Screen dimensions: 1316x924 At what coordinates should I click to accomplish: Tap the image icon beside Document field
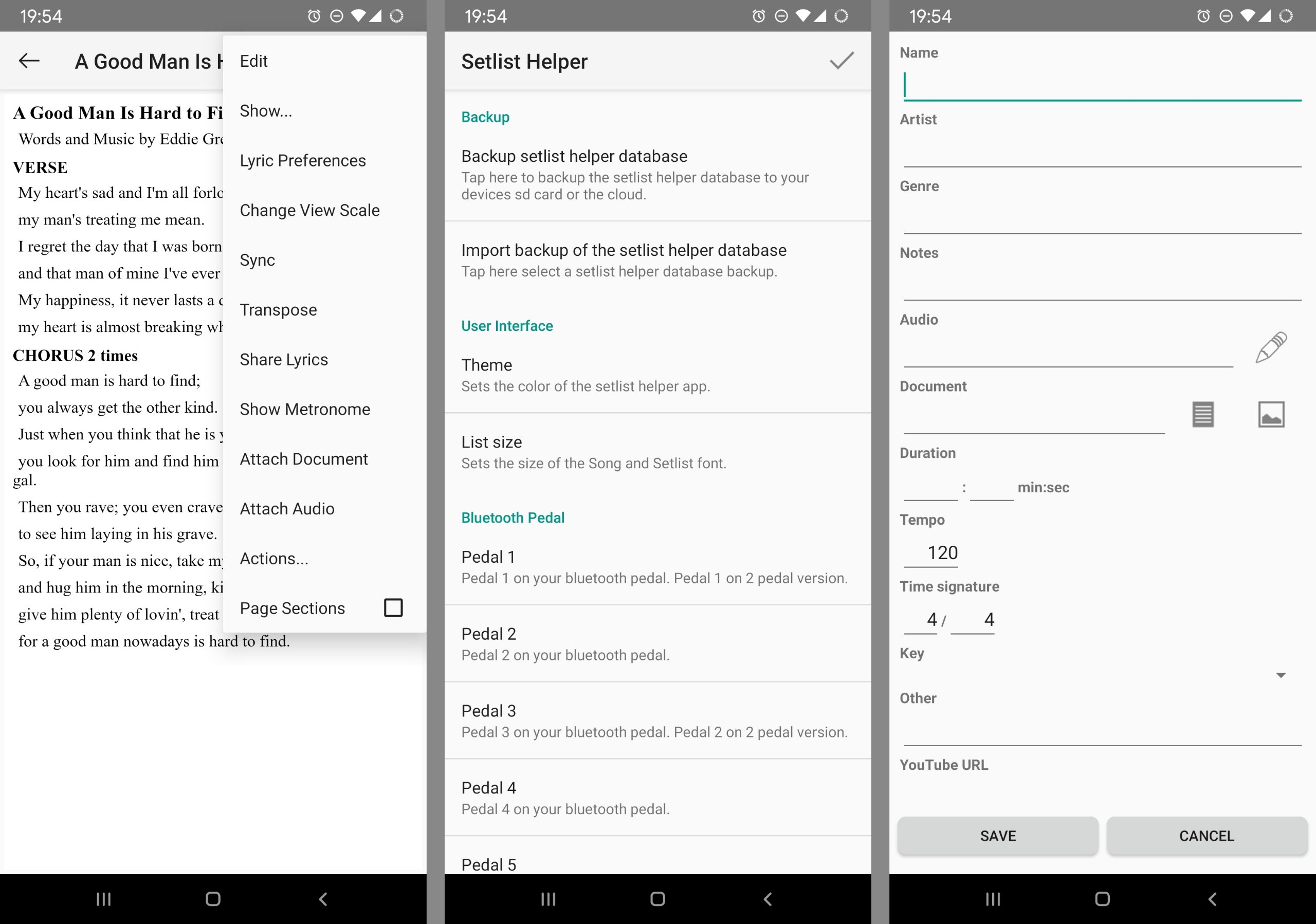(x=1271, y=414)
